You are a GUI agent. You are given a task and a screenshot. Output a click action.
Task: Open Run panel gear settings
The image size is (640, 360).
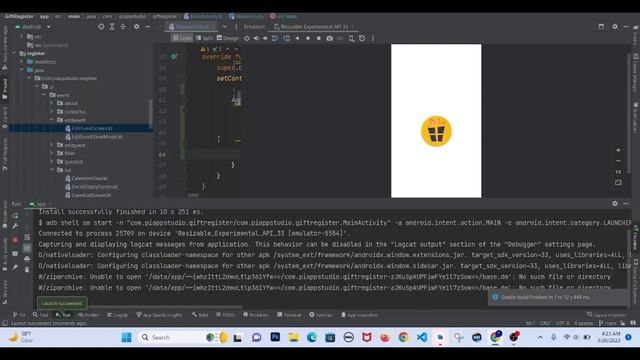point(615,203)
